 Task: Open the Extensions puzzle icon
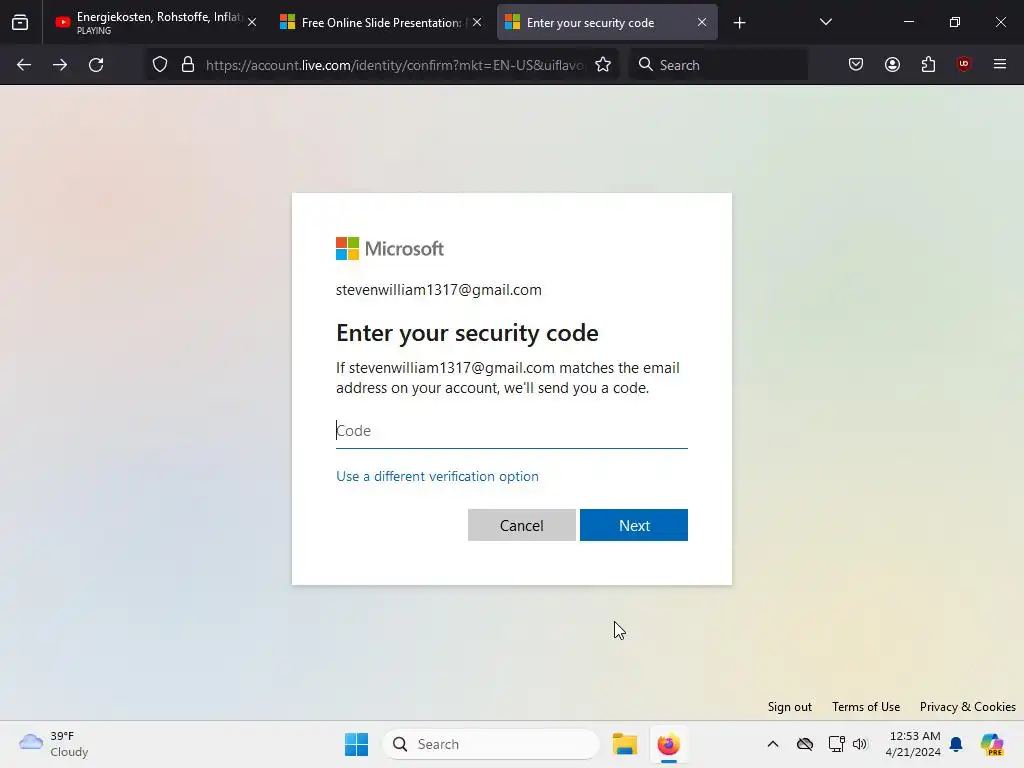pos(928,64)
